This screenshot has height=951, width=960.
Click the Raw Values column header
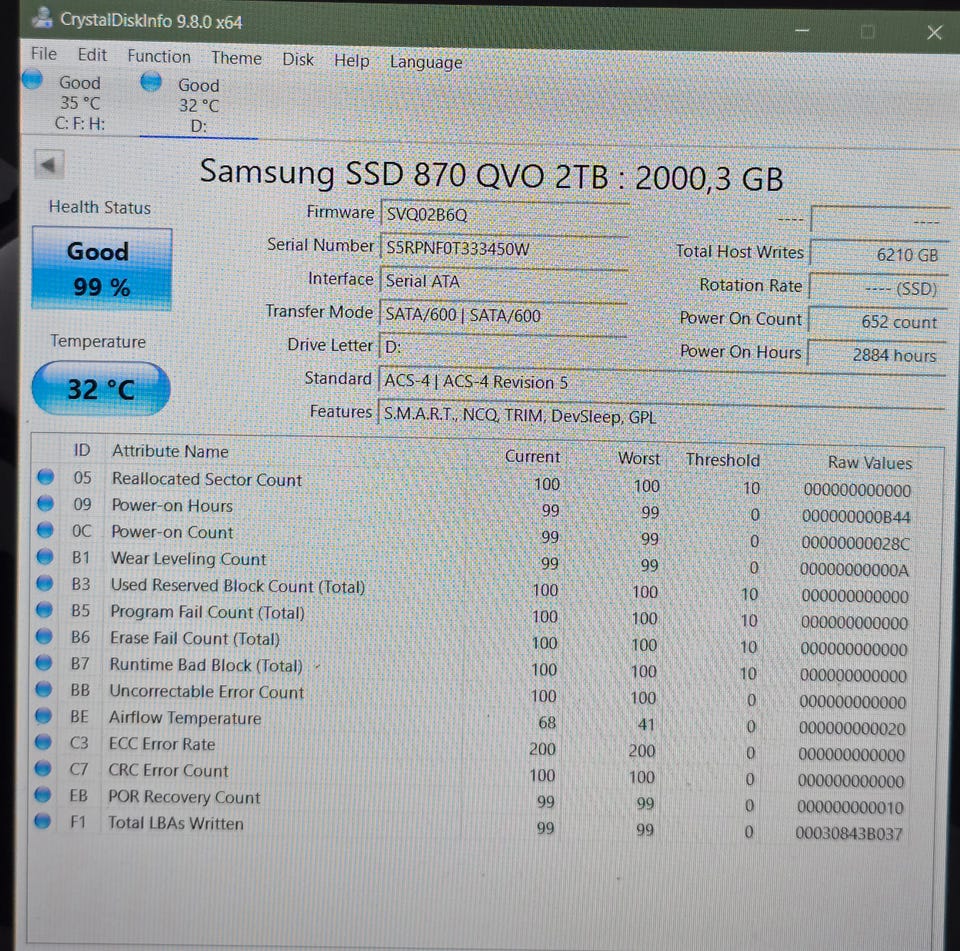869,462
